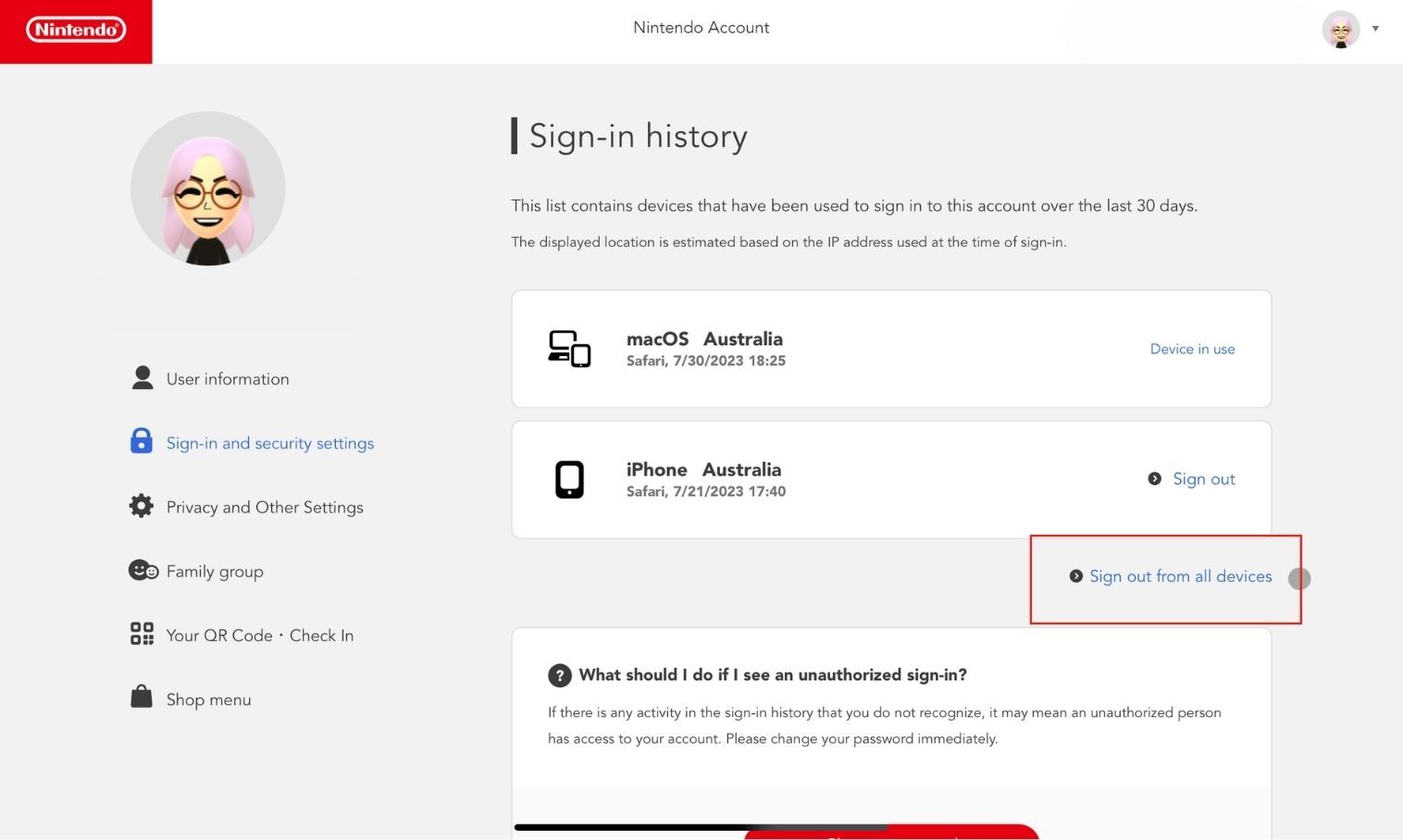
Task: Select text 'iPhone Australia'
Action: (x=703, y=469)
